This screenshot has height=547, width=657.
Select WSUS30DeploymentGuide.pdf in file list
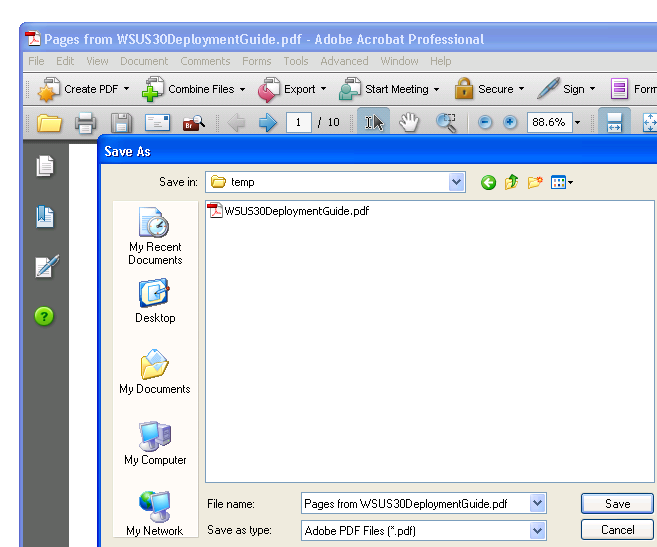[289, 211]
